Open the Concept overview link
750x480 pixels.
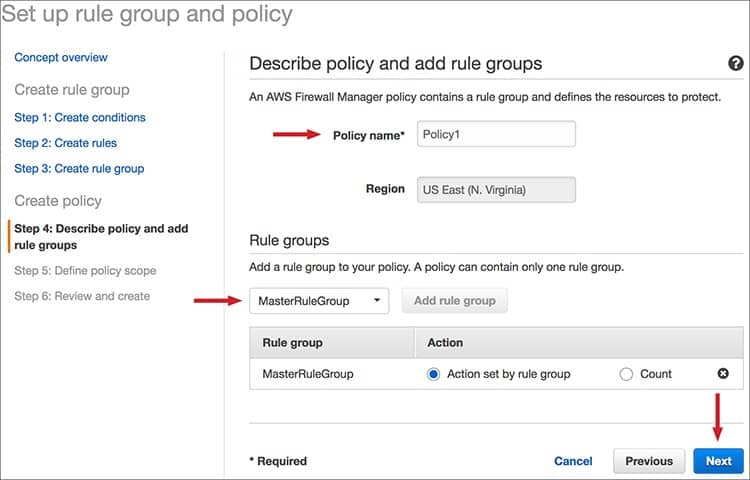(x=61, y=57)
